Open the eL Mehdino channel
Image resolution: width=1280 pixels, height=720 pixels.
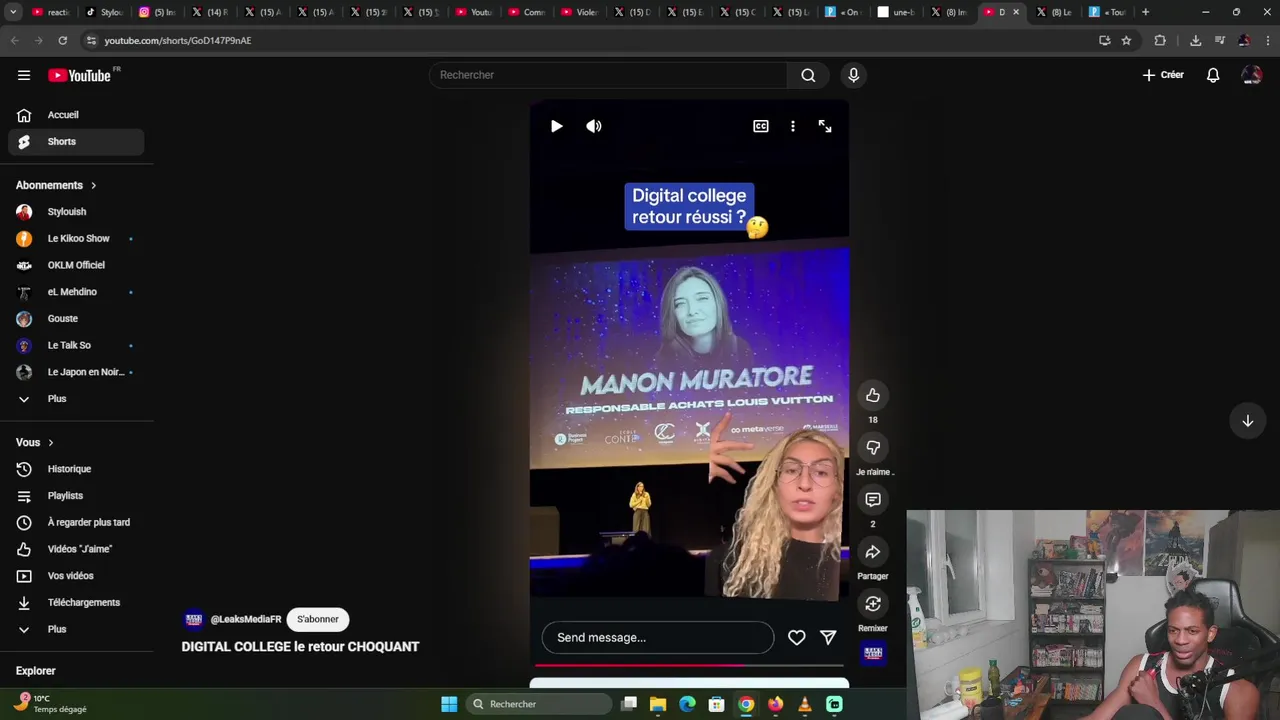[76, 292]
